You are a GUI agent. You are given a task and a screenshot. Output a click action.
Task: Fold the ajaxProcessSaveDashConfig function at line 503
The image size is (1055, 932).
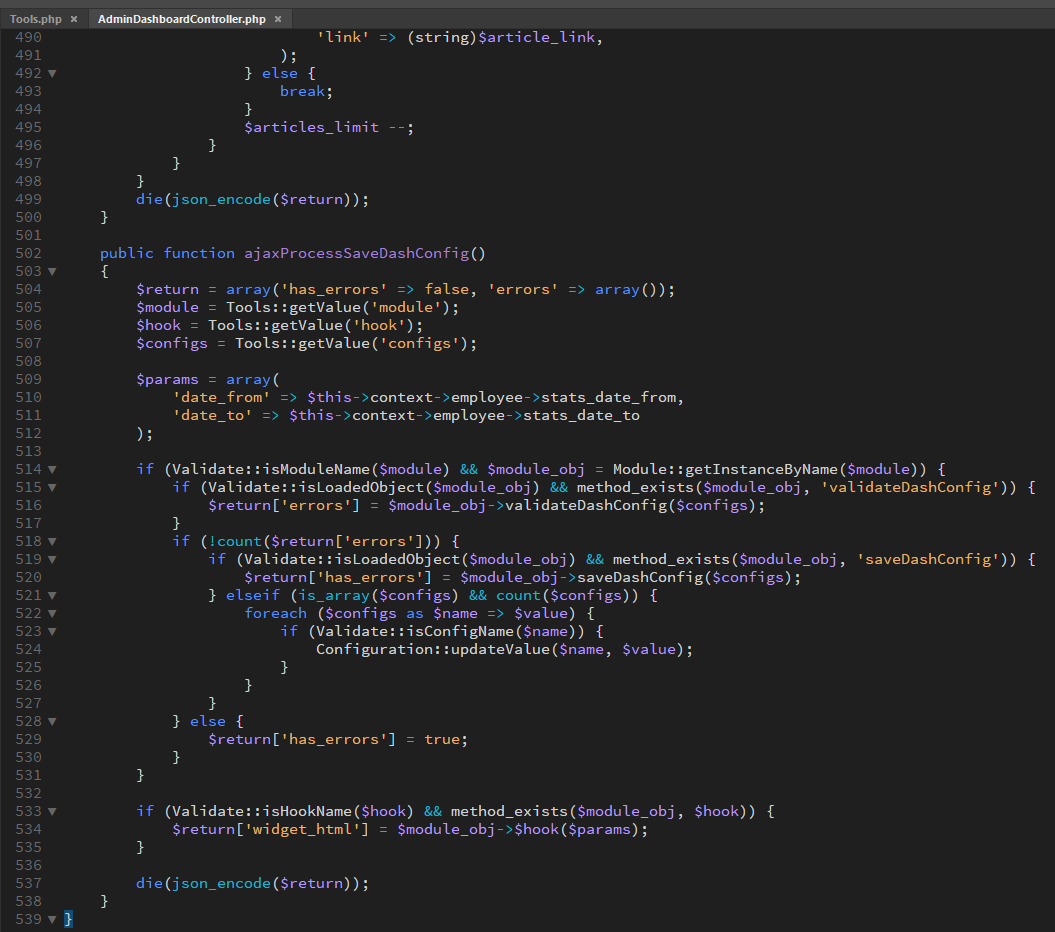click(x=52, y=272)
